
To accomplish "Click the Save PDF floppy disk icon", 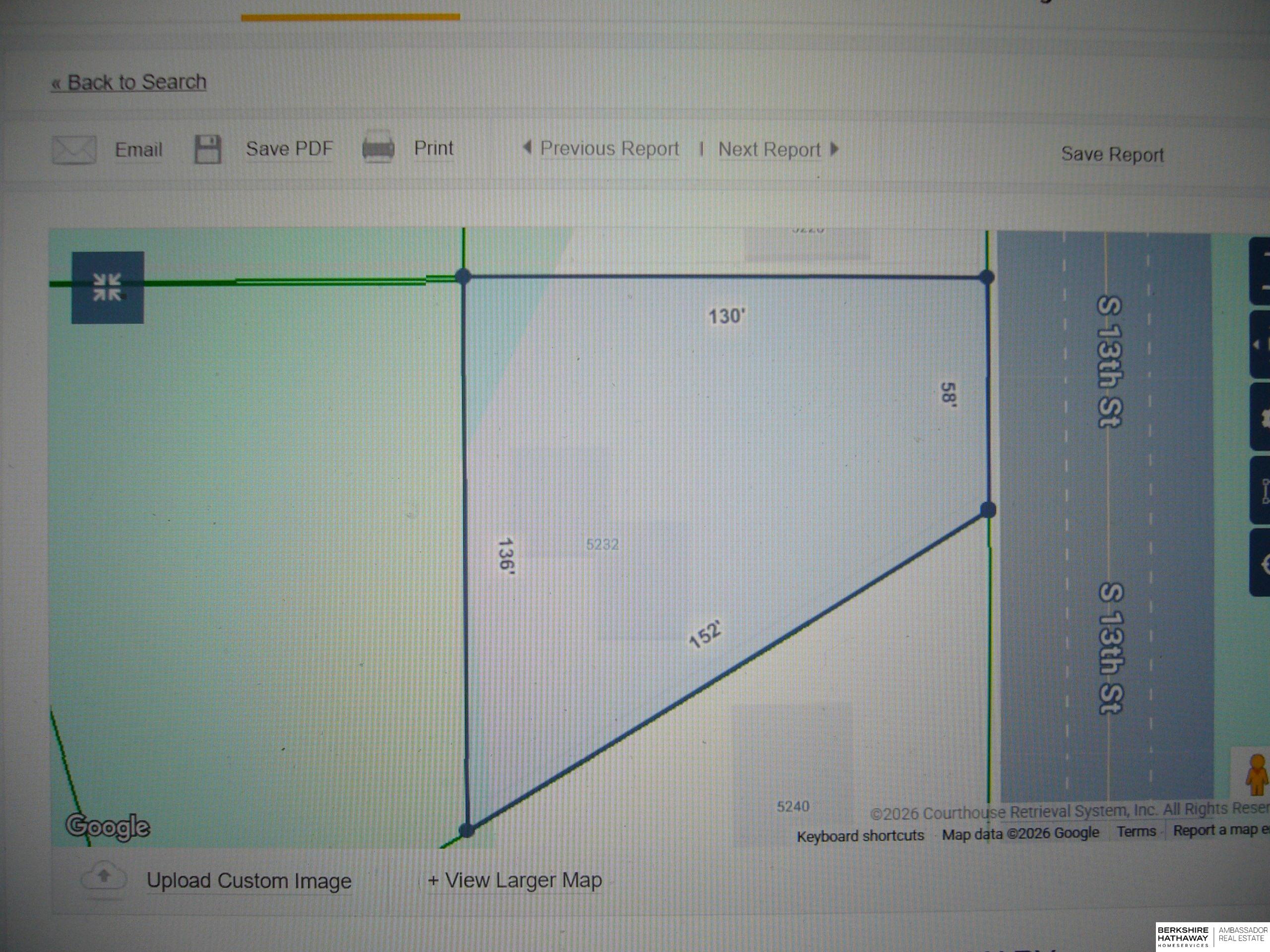I will 207,150.
